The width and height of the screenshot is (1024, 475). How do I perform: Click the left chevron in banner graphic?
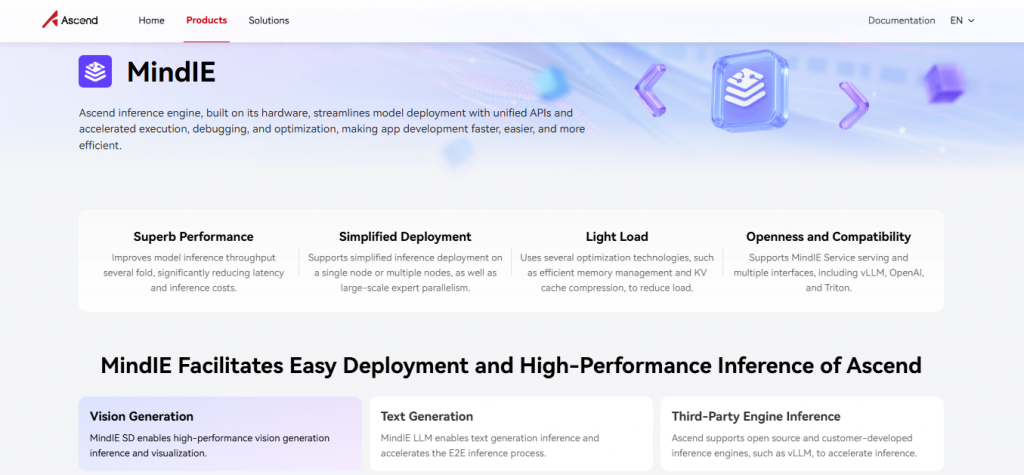tap(650, 90)
